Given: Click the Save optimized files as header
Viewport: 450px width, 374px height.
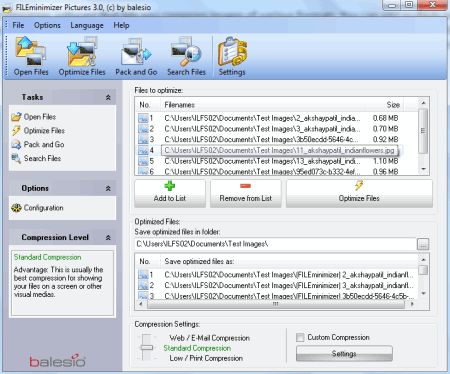Looking at the screenshot, I should coord(289,262).
